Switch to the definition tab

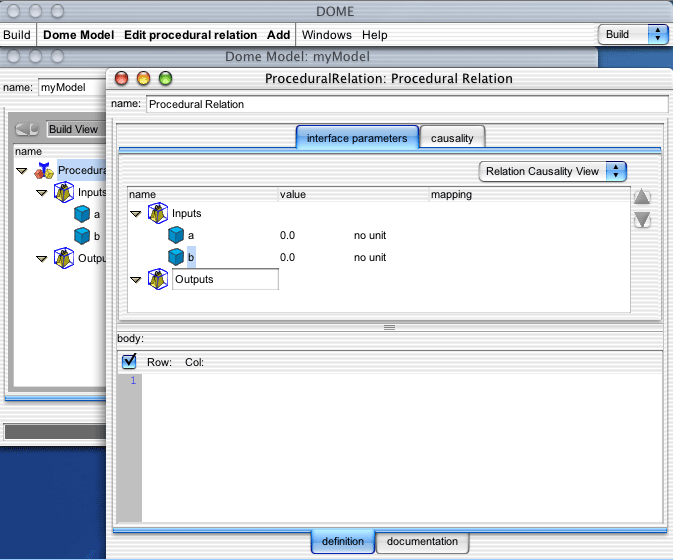[343, 541]
